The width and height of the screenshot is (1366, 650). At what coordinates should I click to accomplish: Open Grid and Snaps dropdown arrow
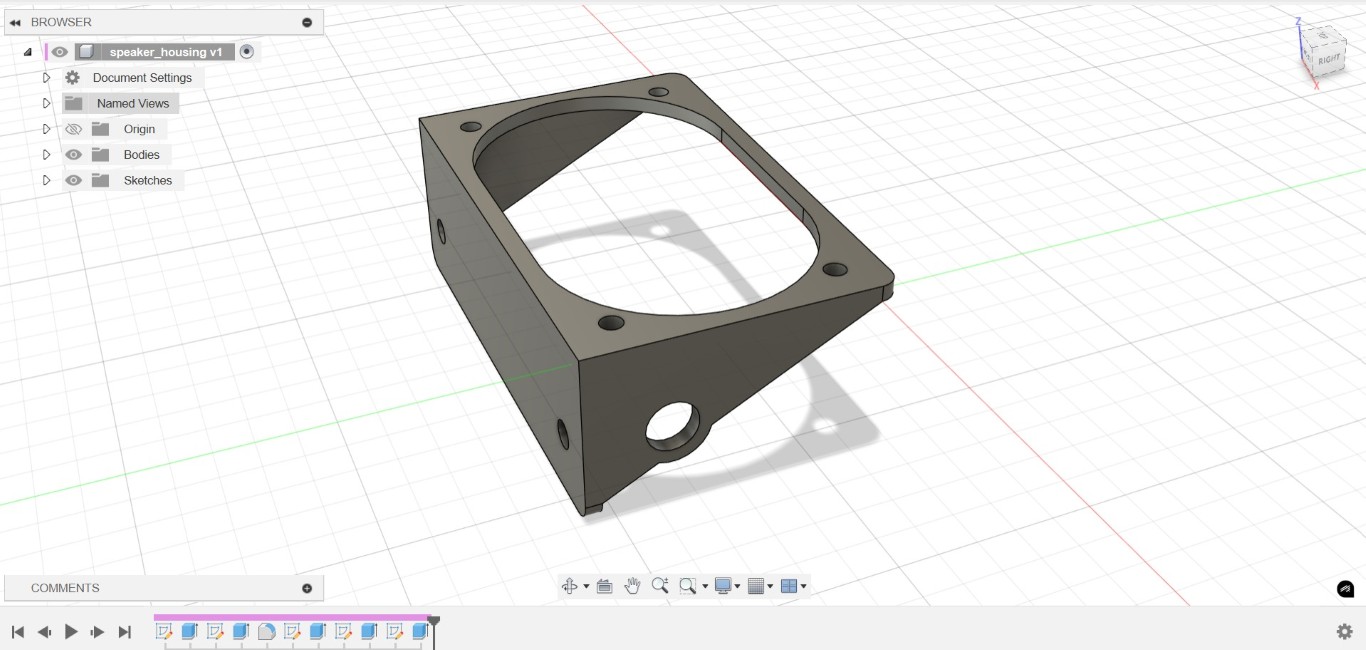(x=770, y=587)
